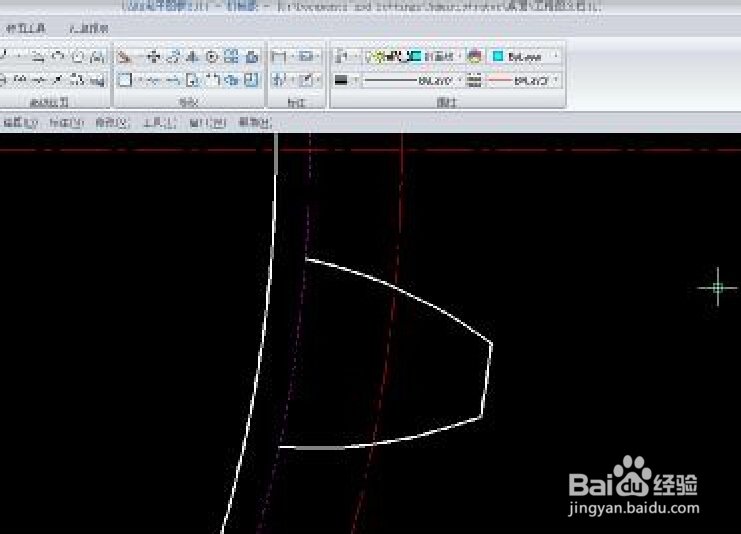The height and width of the screenshot is (534, 741).
Task: Select the array grid tool
Action: point(232,57)
